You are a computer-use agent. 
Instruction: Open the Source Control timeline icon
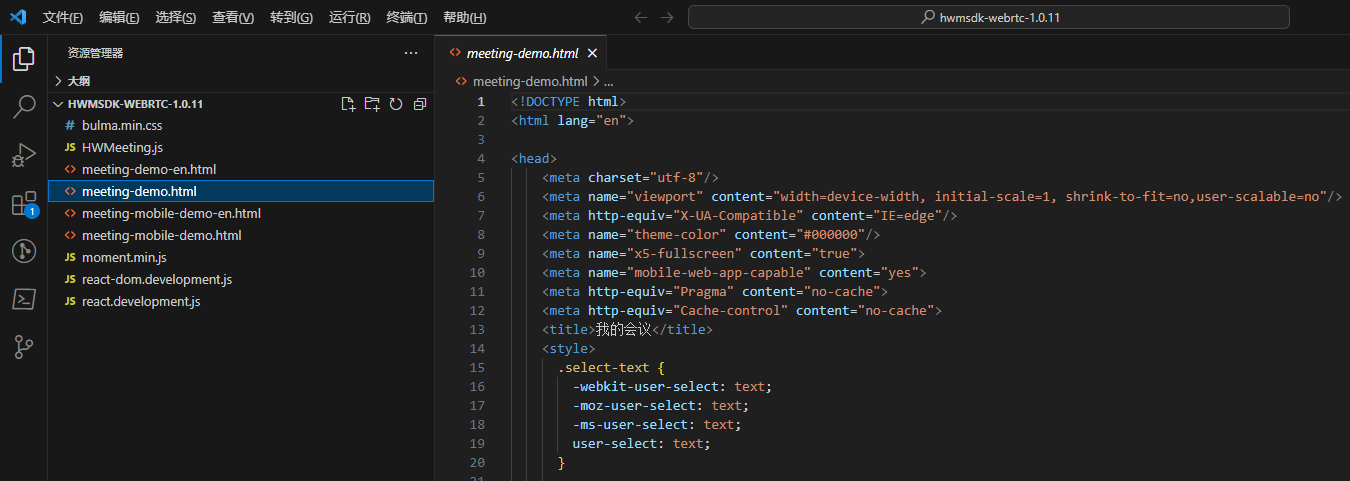(23, 251)
